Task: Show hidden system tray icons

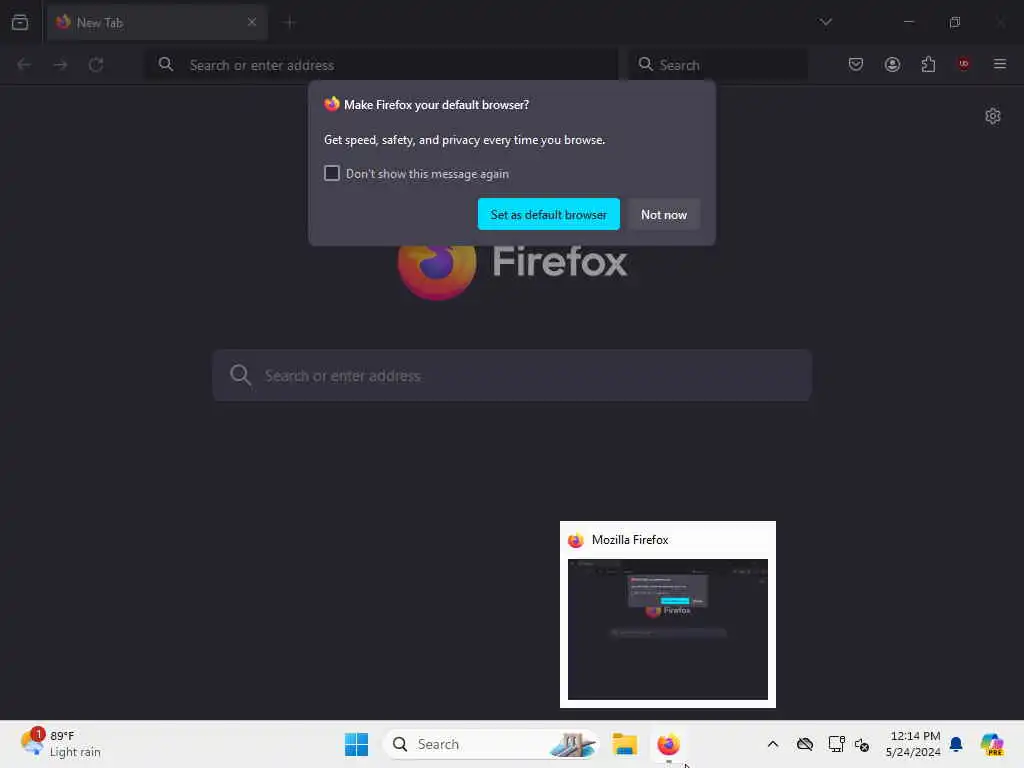Action: click(x=773, y=744)
